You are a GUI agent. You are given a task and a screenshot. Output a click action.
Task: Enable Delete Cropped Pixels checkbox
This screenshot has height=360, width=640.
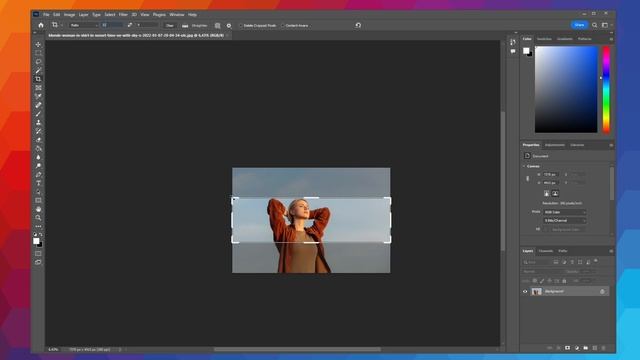pos(241,25)
